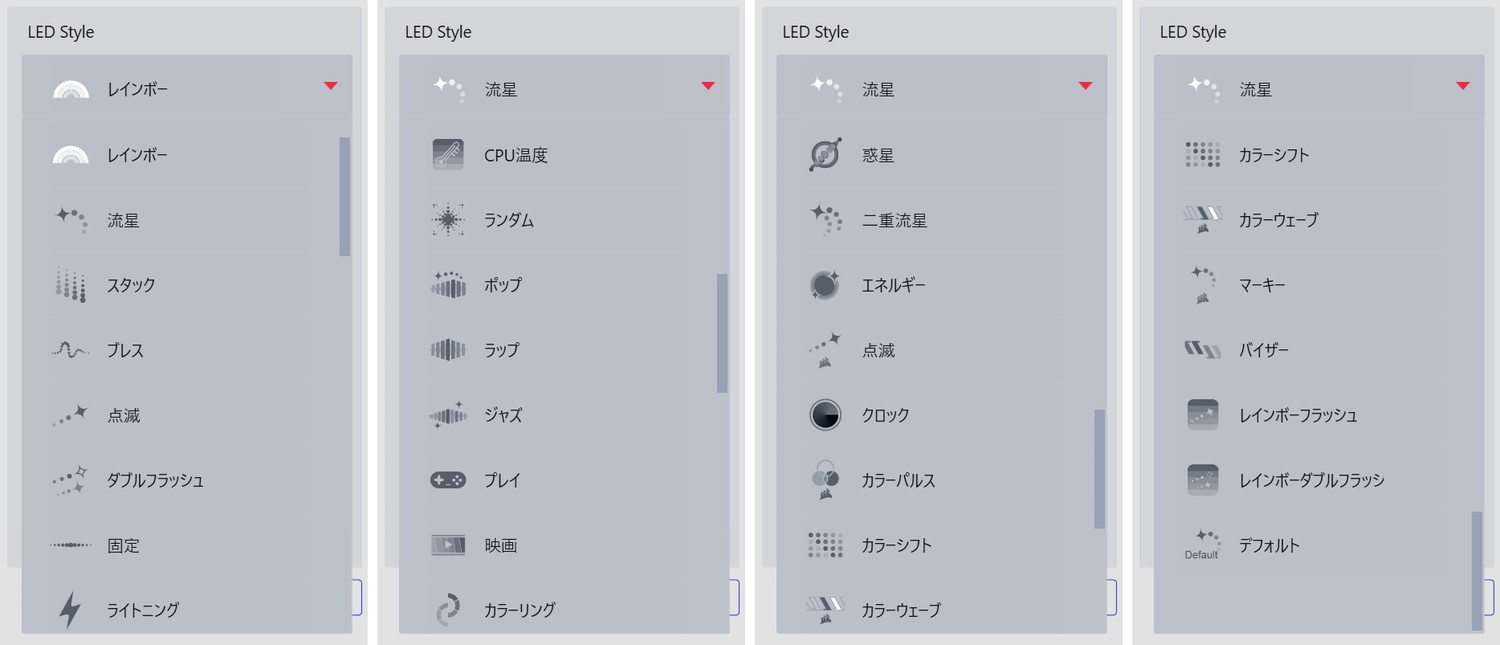
Task: Choose the プレイ gamepad icon
Action: tap(447, 480)
